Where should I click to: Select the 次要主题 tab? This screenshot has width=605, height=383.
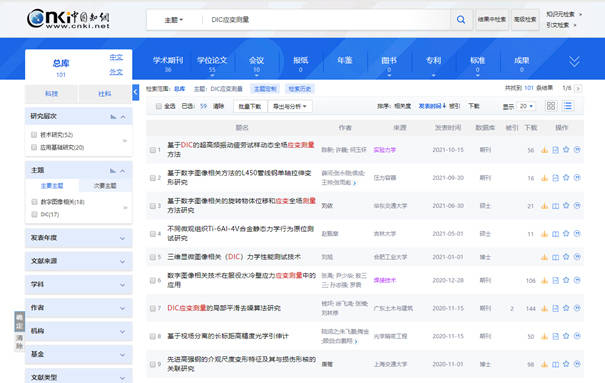click(x=105, y=186)
